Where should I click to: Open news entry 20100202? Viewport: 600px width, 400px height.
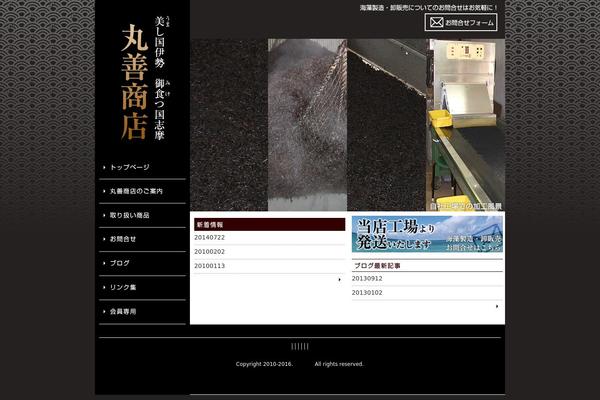pyautogui.click(x=209, y=251)
